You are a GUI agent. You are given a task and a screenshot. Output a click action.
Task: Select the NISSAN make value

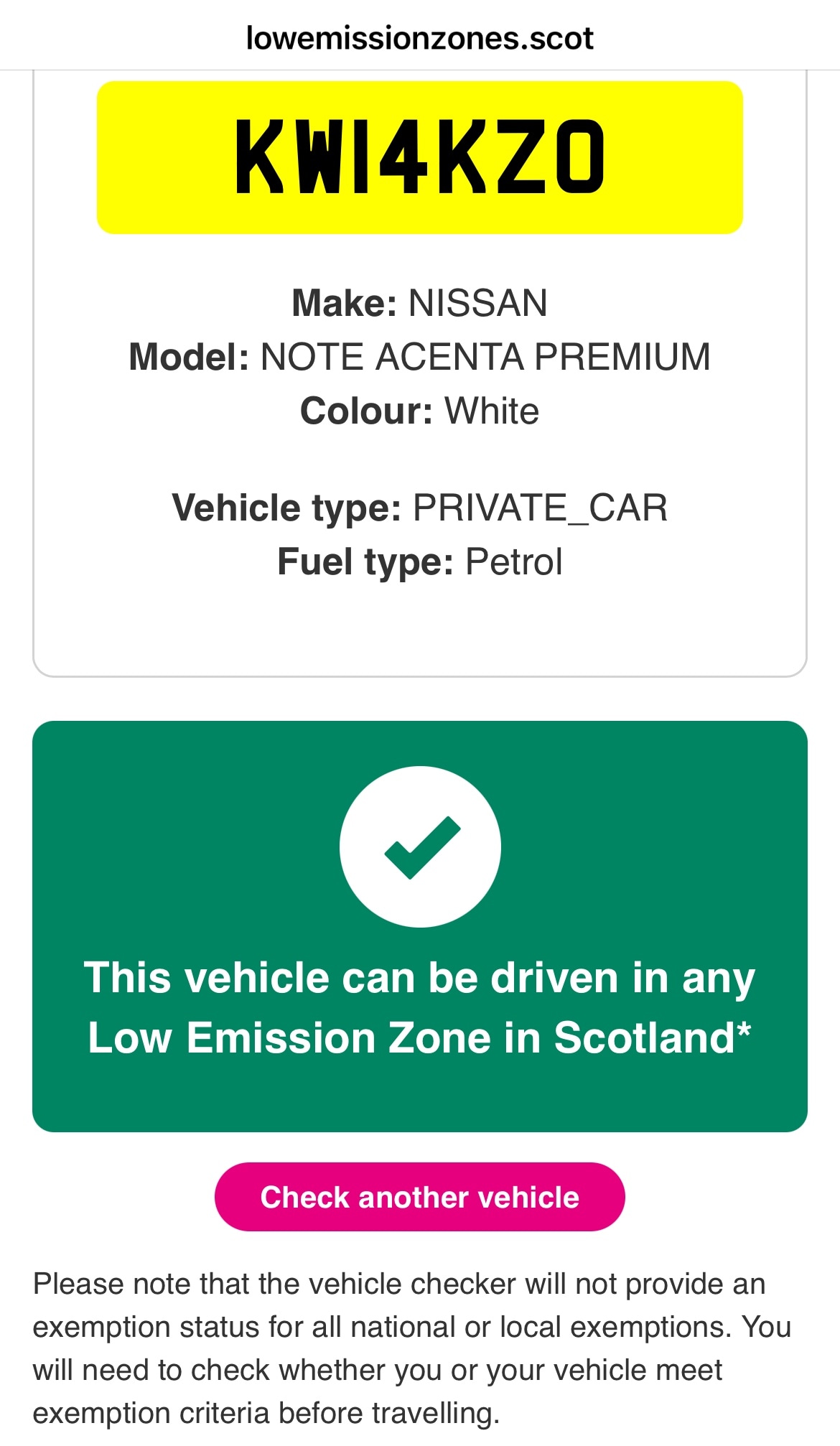tap(478, 303)
